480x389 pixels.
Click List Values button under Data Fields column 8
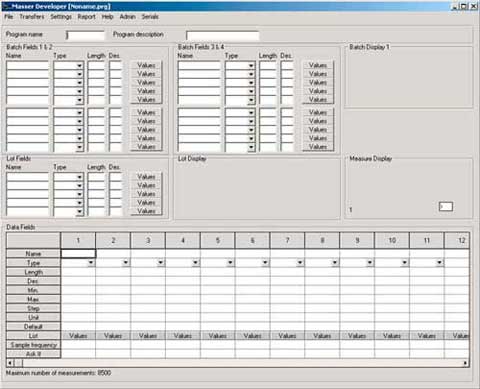322,336
